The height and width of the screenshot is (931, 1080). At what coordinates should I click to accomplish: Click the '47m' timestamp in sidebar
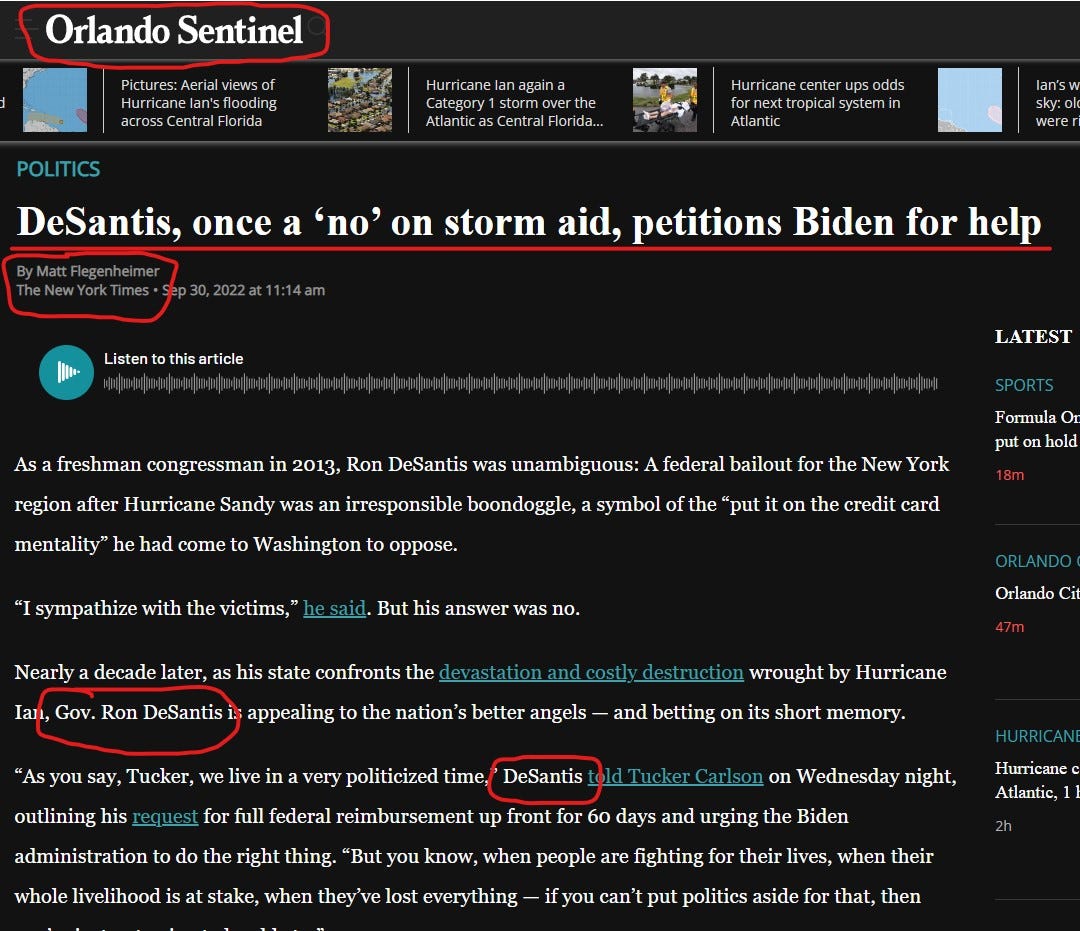[1009, 627]
